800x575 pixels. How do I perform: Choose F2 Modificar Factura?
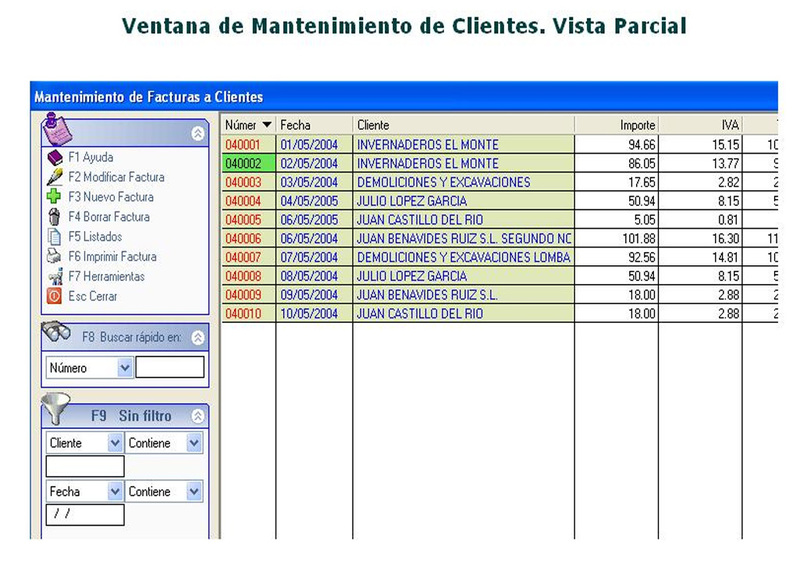pos(116,177)
